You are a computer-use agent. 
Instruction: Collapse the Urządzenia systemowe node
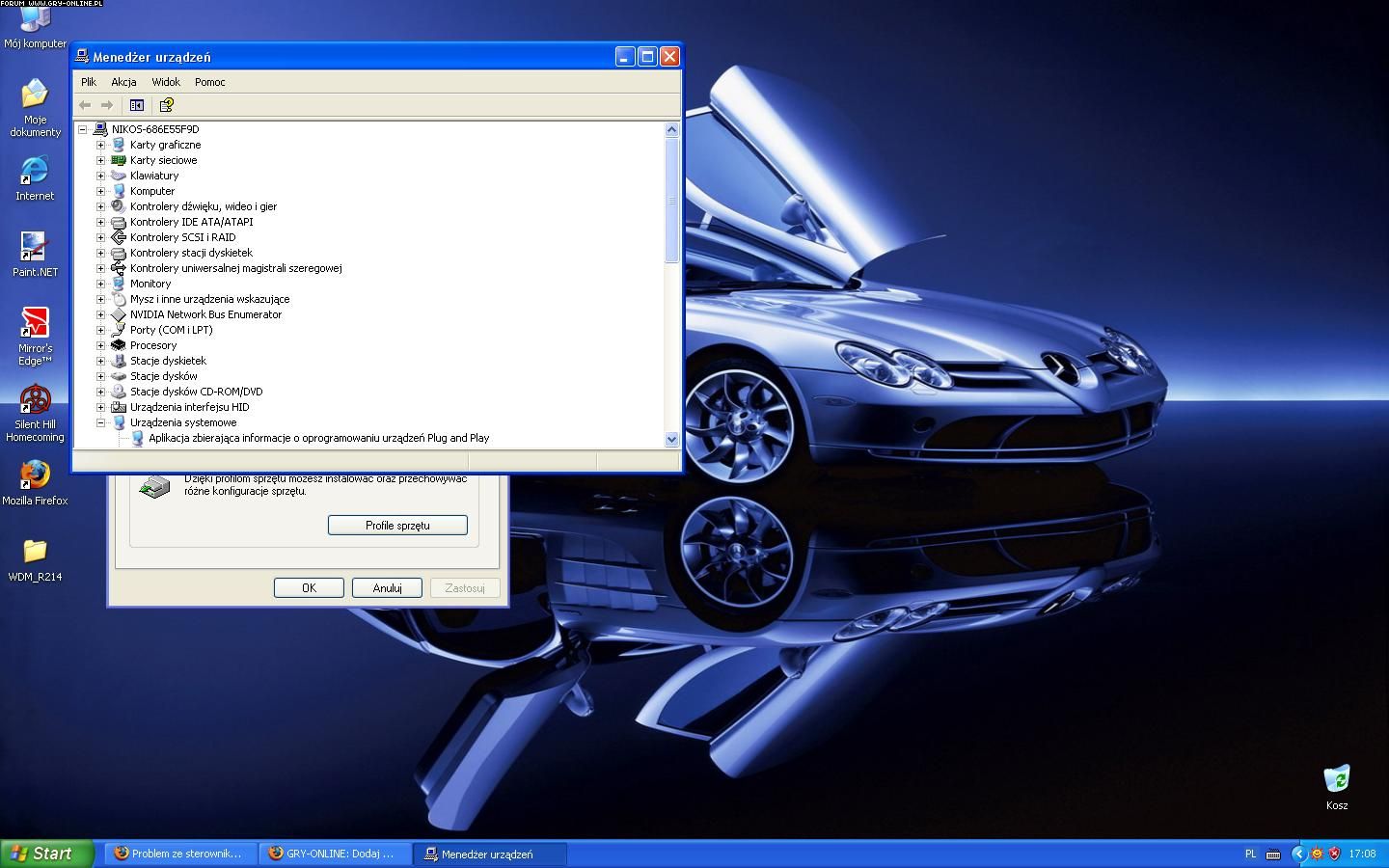(x=100, y=422)
